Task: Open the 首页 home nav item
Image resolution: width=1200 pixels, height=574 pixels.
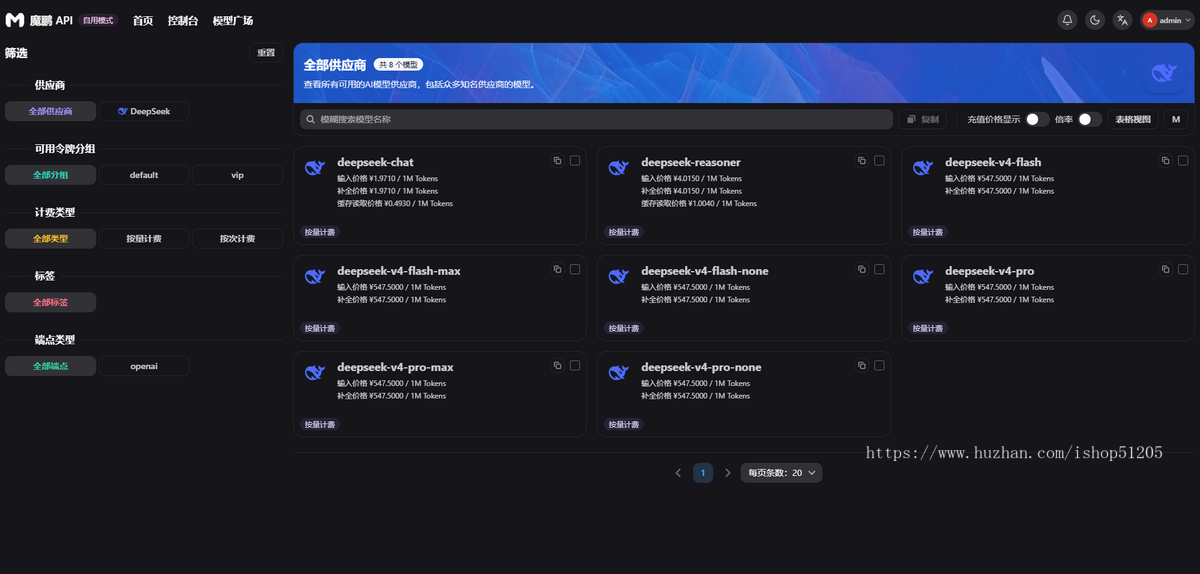Action: coord(143,20)
